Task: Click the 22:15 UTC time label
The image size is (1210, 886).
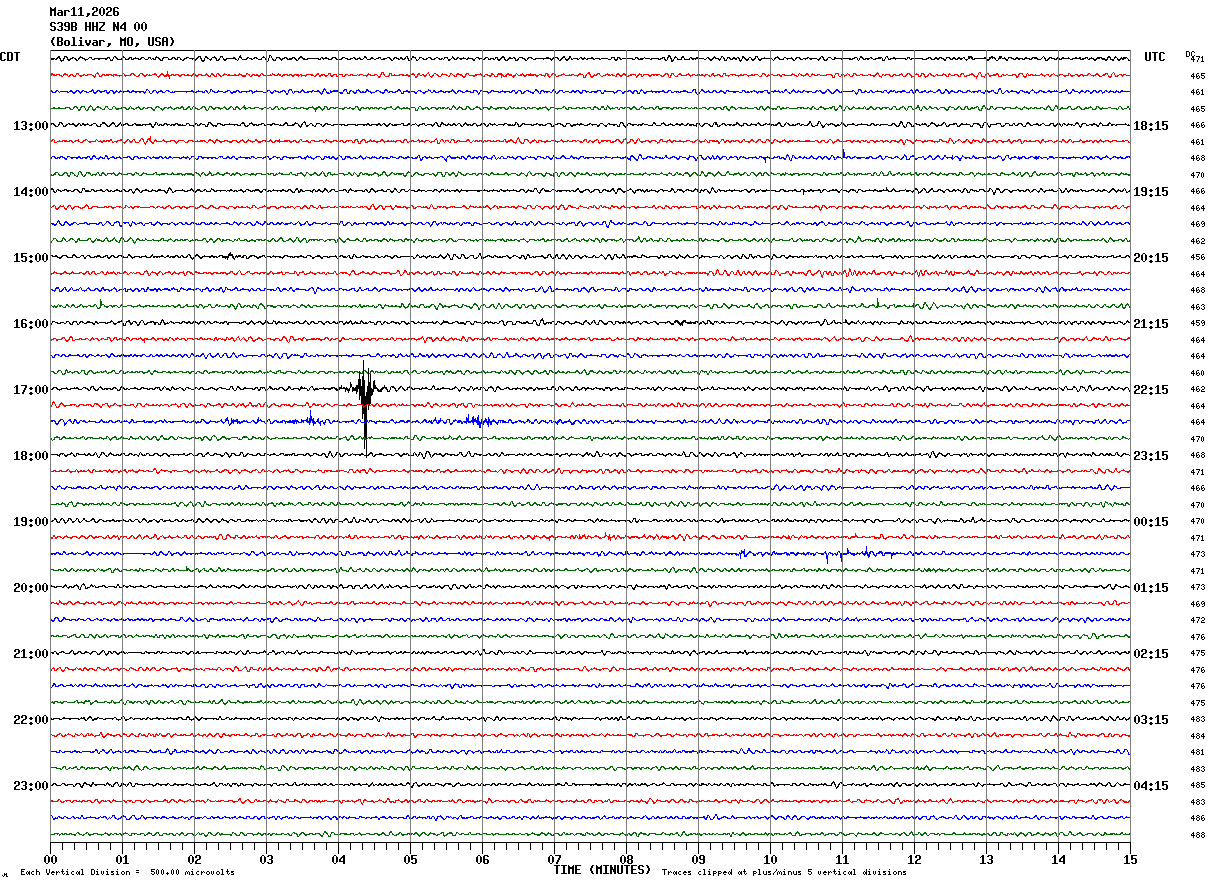Action: tap(1152, 390)
